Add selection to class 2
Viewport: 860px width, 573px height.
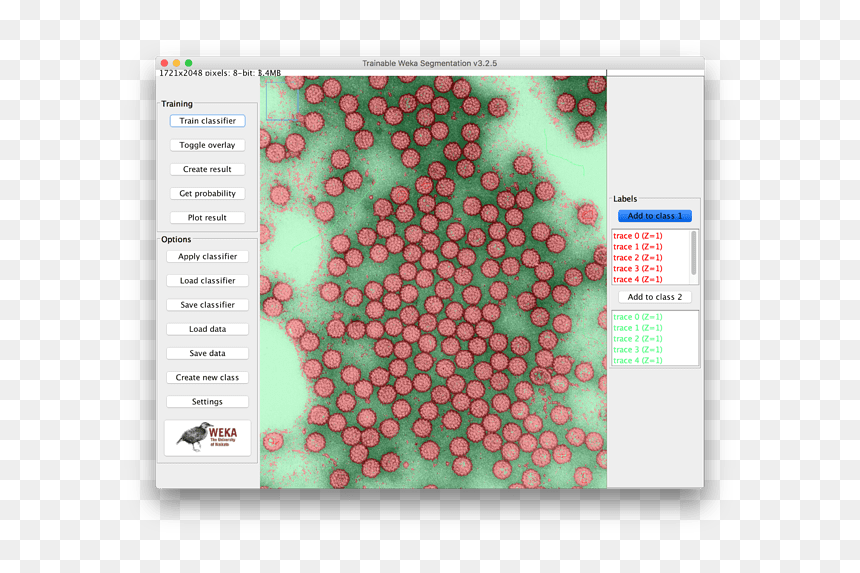click(x=655, y=297)
